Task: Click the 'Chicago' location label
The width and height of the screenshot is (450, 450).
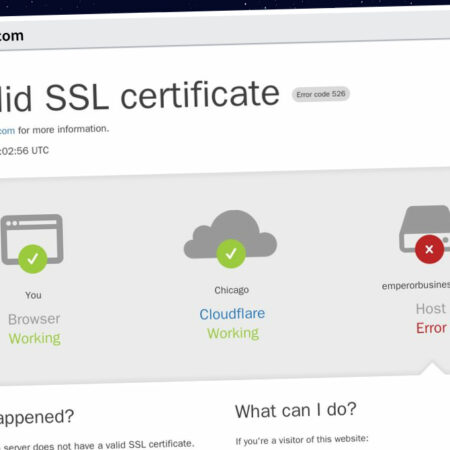Action: pos(232,290)
